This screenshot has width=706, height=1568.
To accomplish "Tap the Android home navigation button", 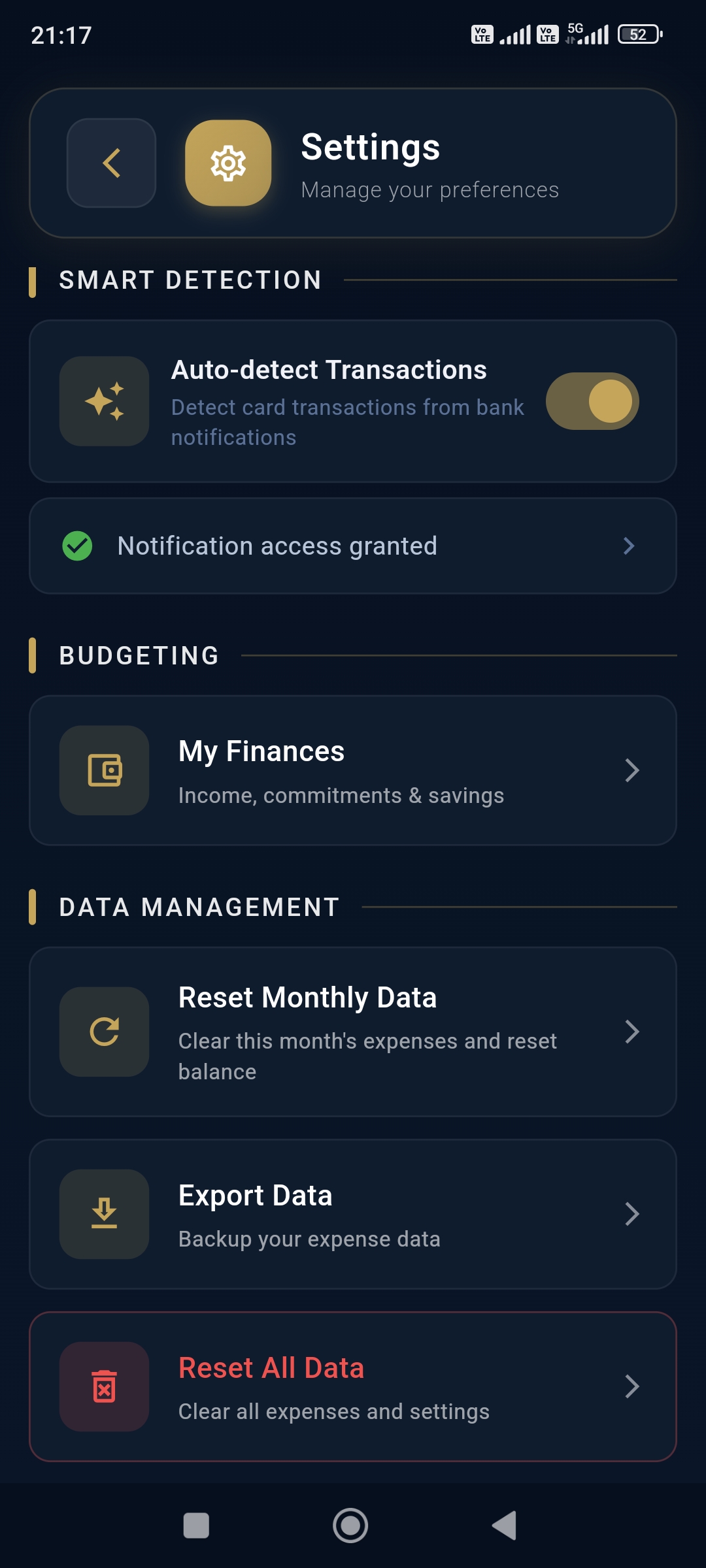I will pos(350,1526).
